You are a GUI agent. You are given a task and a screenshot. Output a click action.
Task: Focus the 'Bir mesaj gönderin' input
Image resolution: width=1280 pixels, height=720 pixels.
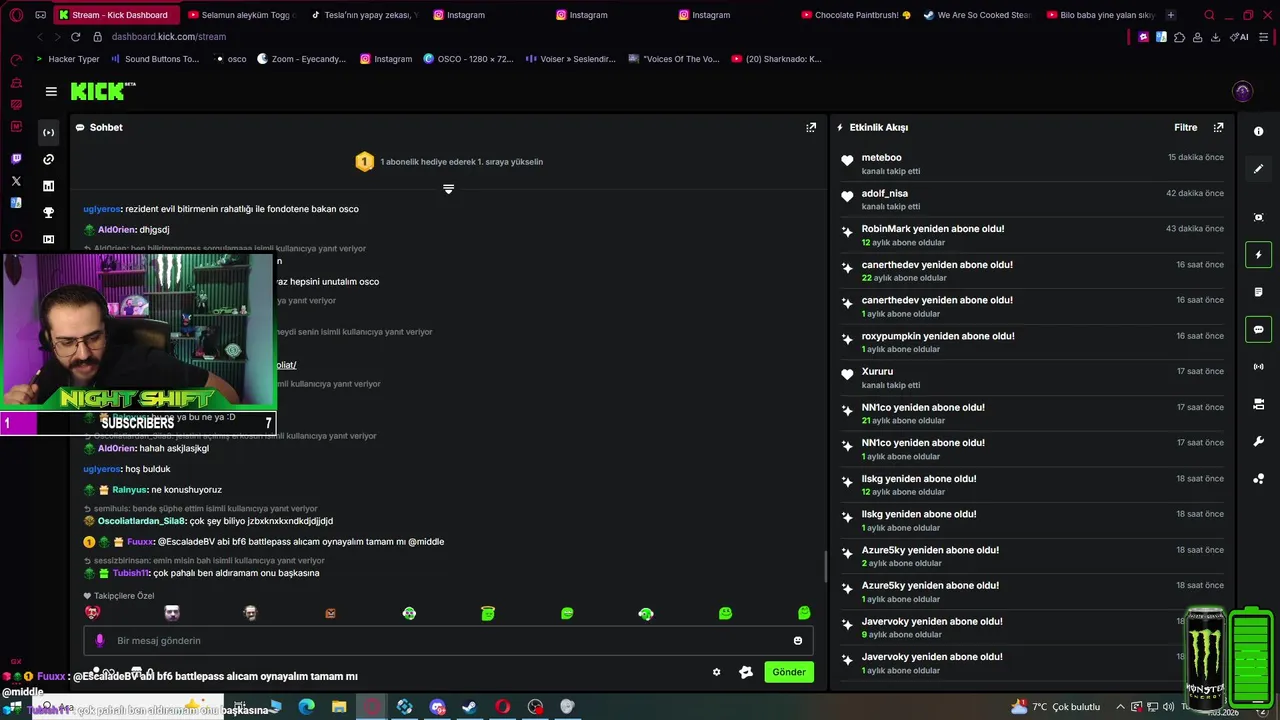(x=448, y=641)
